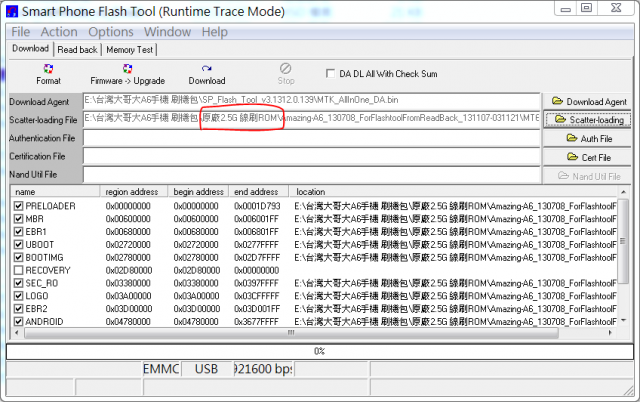Viewport: 640px width, 402px height.
Task: Open the Window menu
Action: pyautogui.click(x=167, y=32)
